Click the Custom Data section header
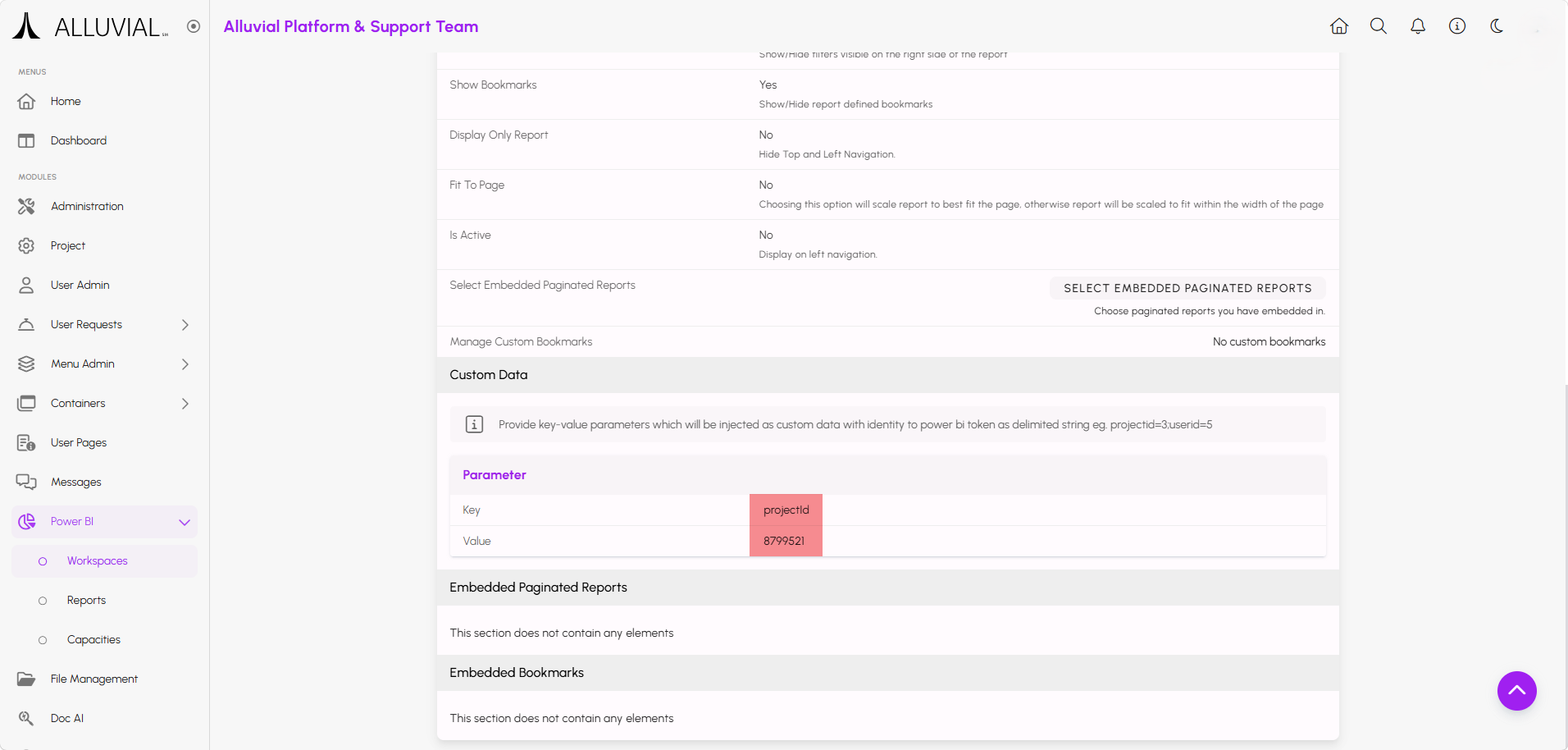This screenshot has height=750, width=1568. 888,375
